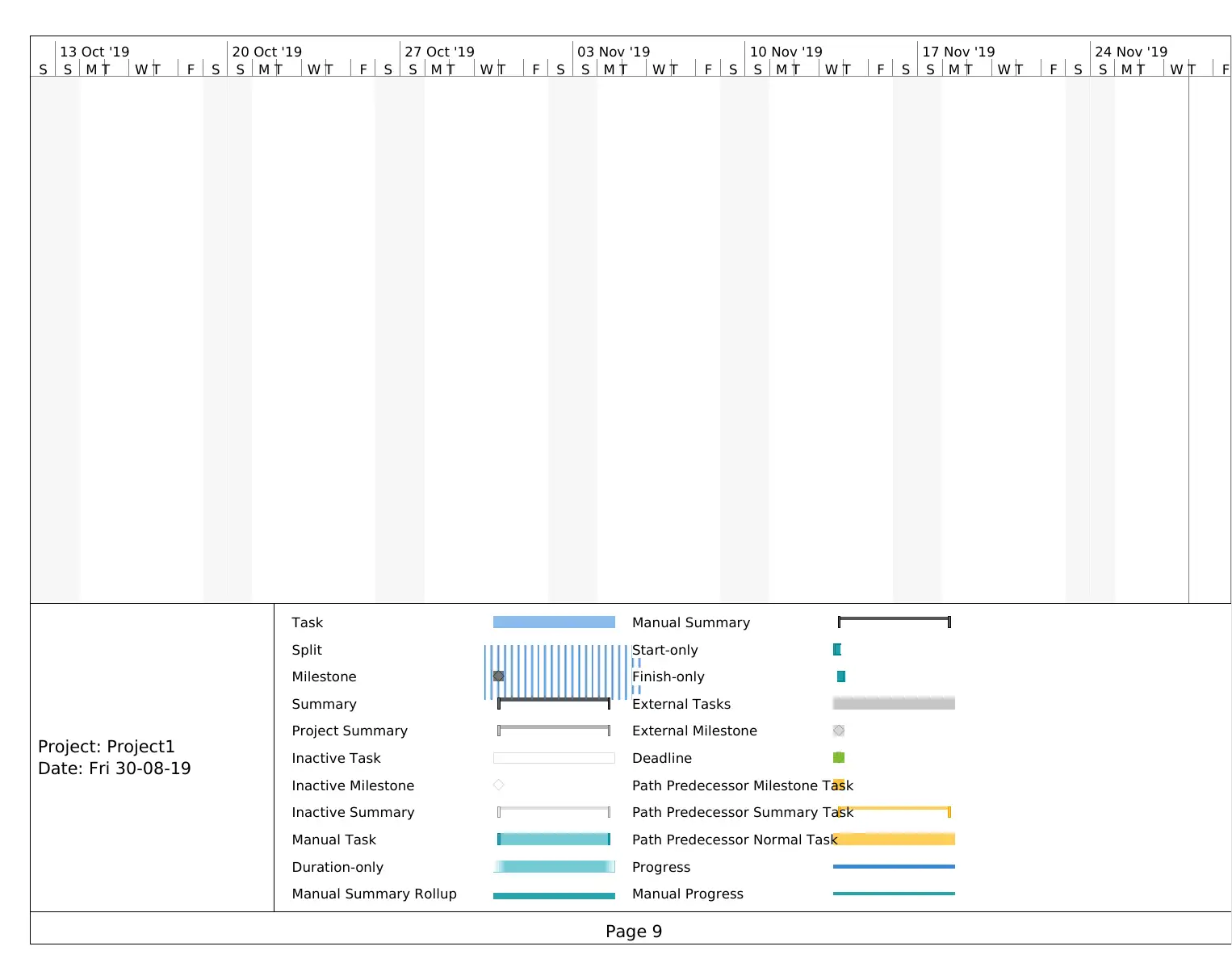This screenshot has width=1232, height=959.
Task: Click the 'Project Summary' legend label
Action: (350, 731)
